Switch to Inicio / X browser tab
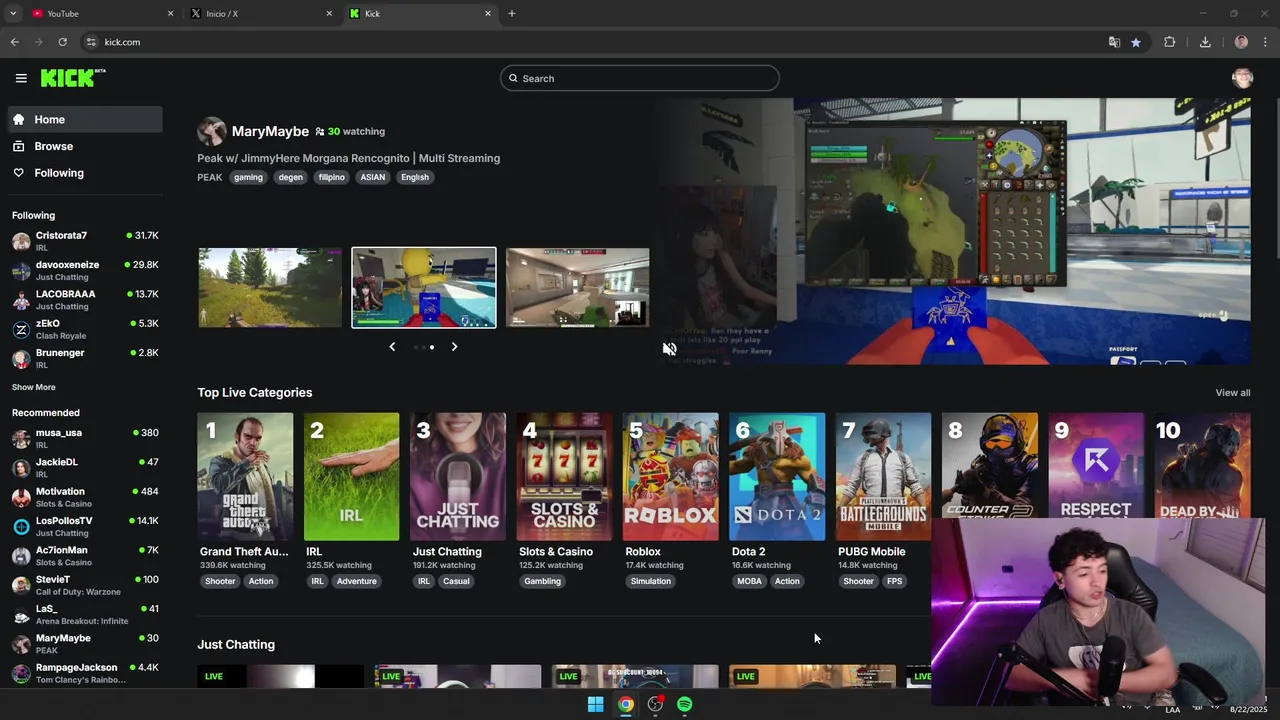 tap(260, 13)
